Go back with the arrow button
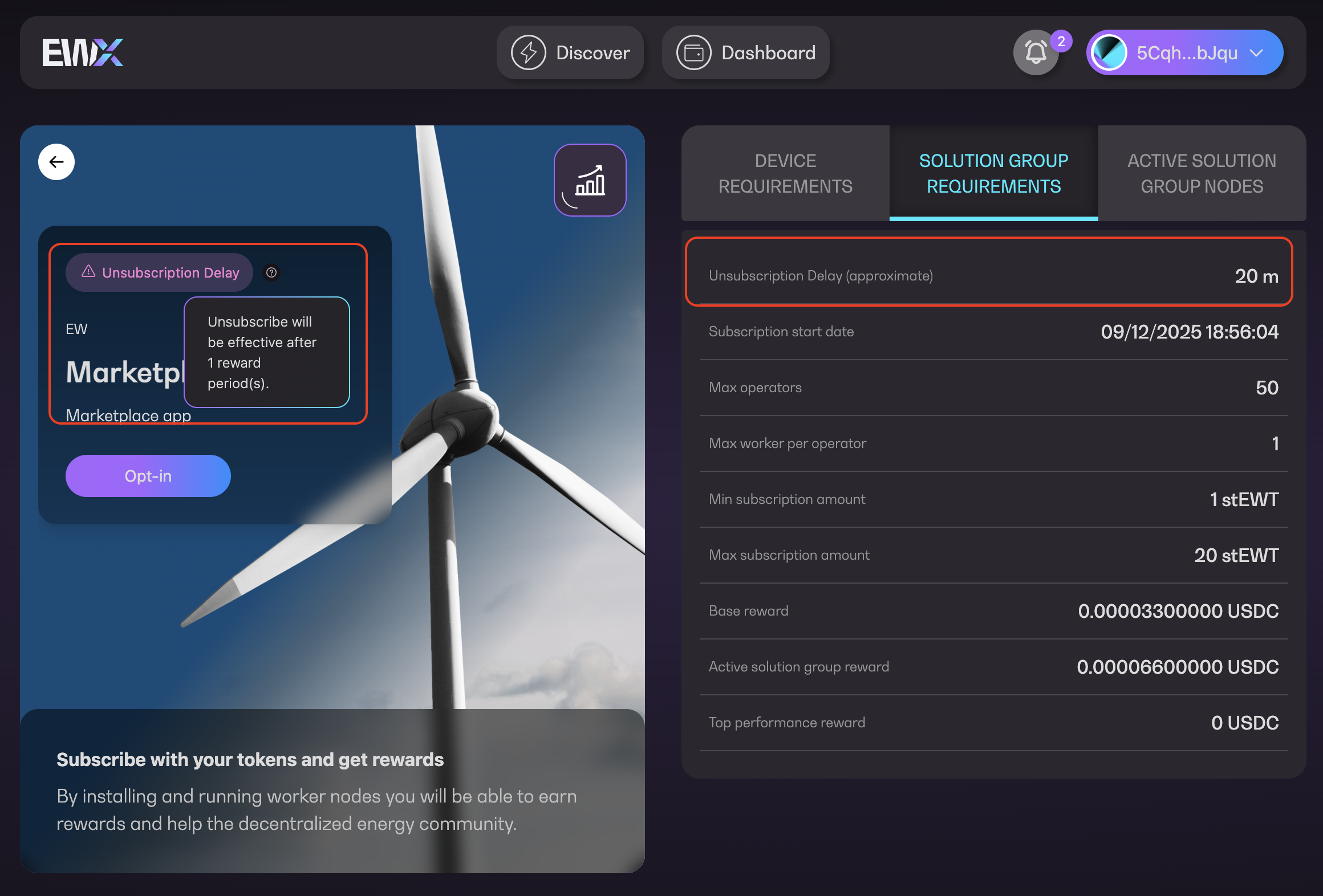The height and width of the screenshot is (896, 1323). [56, 162]
